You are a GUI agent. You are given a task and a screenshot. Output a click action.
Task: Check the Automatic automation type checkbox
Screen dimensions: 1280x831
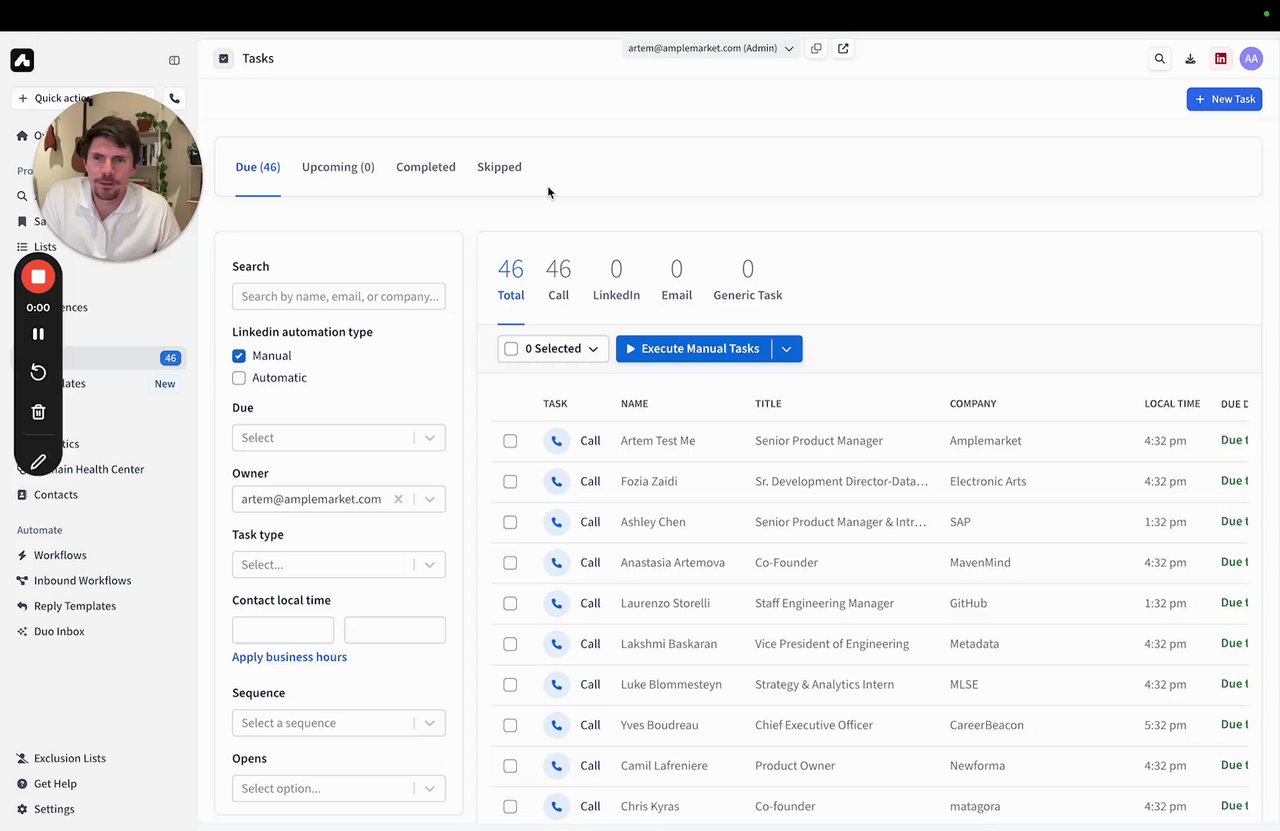click(239, 378)
